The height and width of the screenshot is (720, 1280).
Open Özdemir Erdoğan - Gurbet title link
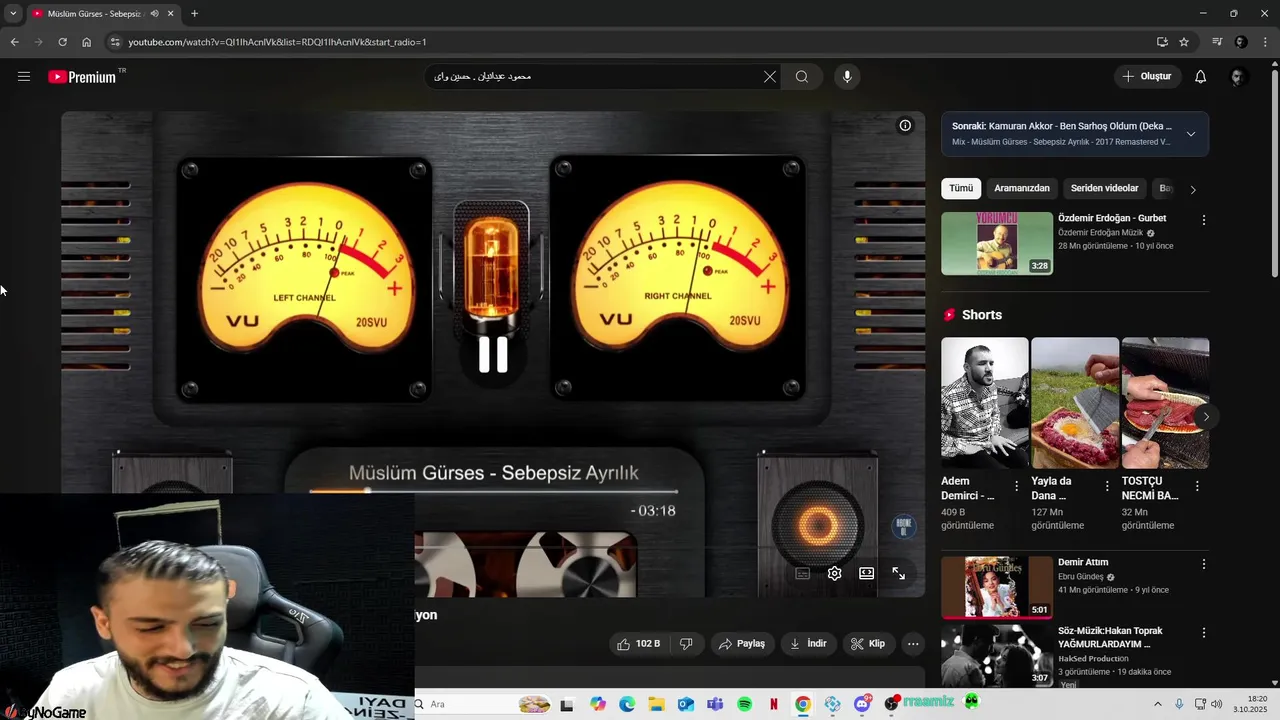tap(1112, 218)
